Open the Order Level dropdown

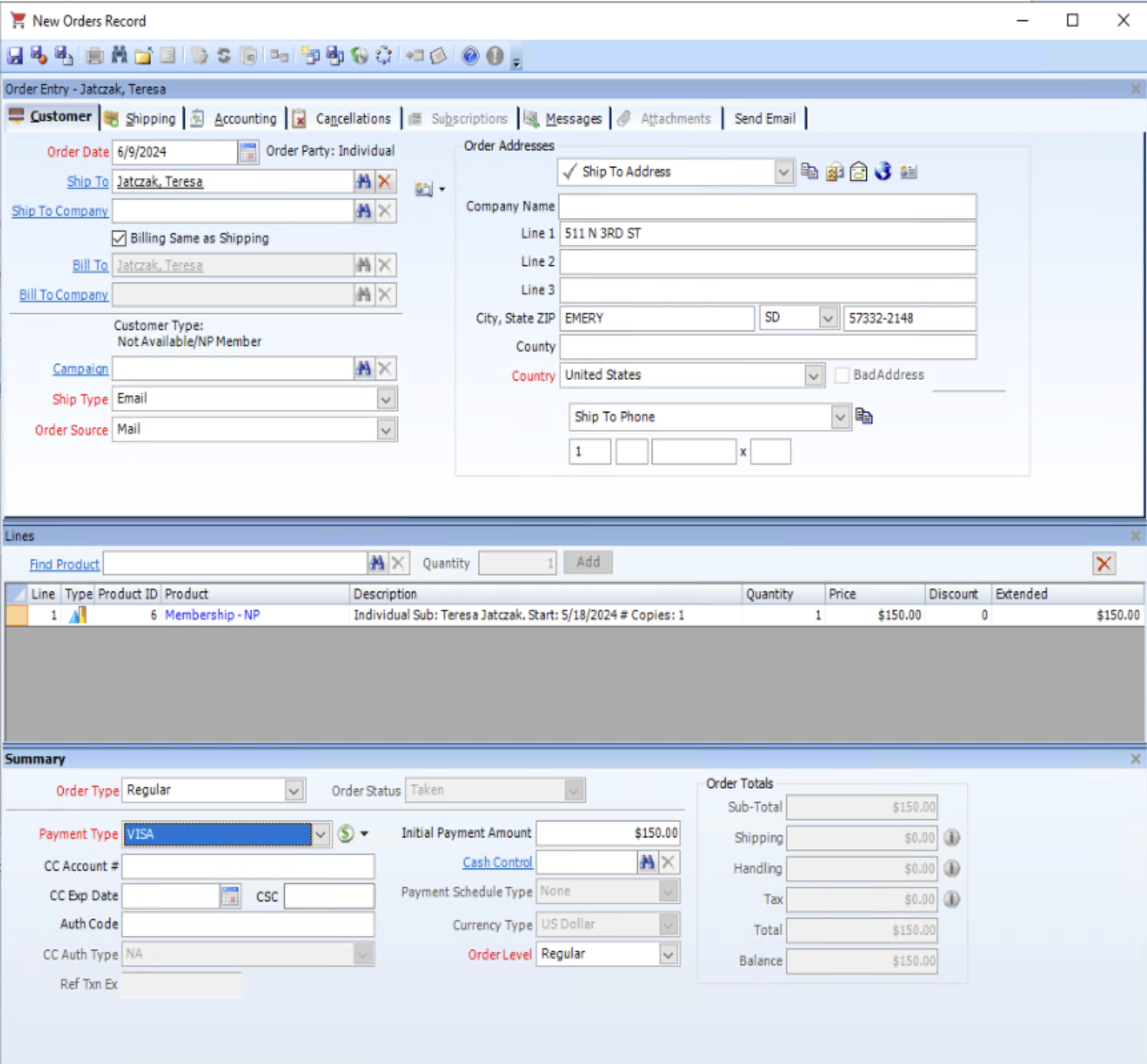(x=668, y=954)
